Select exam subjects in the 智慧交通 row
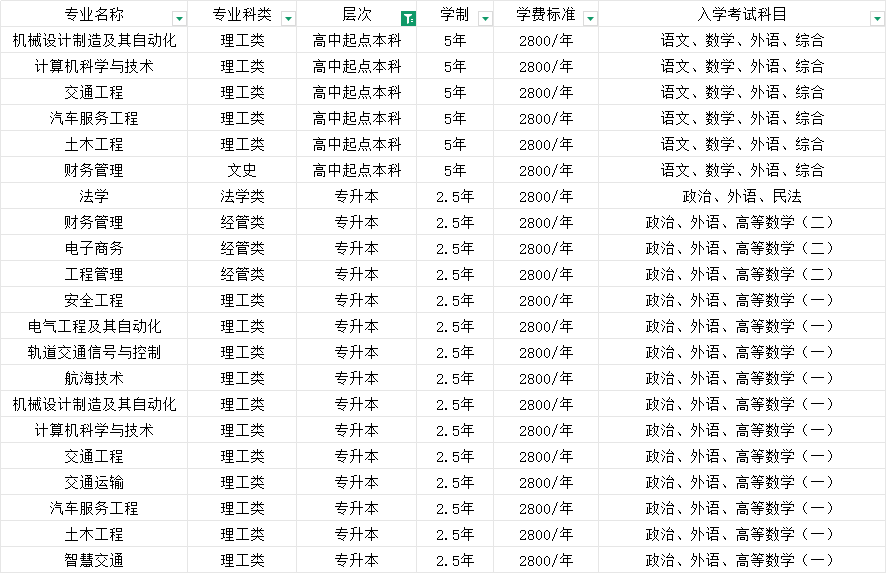This screenshot has width=886, height=573. [x=742, y=560]
